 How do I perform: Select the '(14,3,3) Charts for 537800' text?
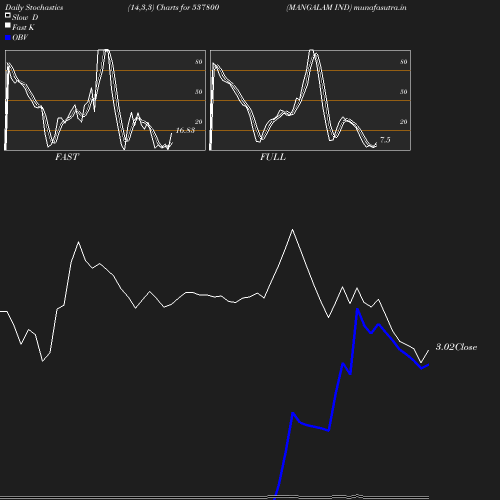point(173,7)
